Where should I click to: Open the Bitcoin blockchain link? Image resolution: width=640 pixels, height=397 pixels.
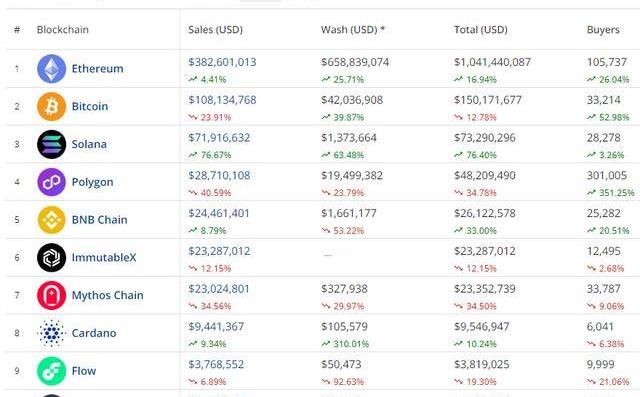tap(90, 106)
